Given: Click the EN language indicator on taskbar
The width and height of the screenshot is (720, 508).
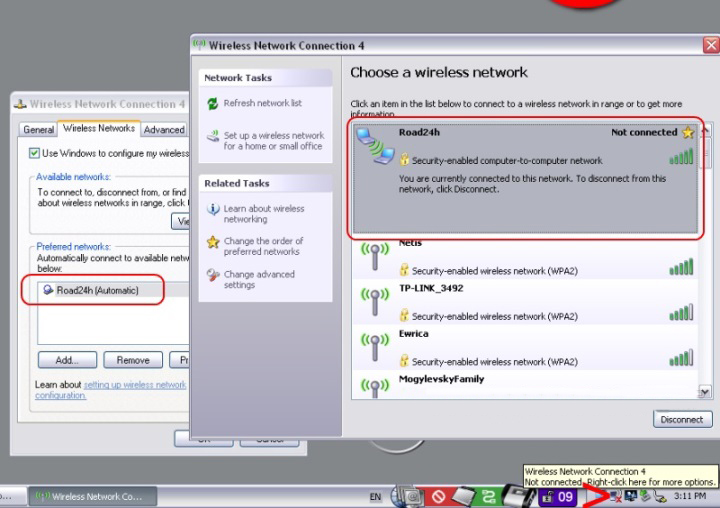Looking at the screenshot, I should (x=375, y=497).
